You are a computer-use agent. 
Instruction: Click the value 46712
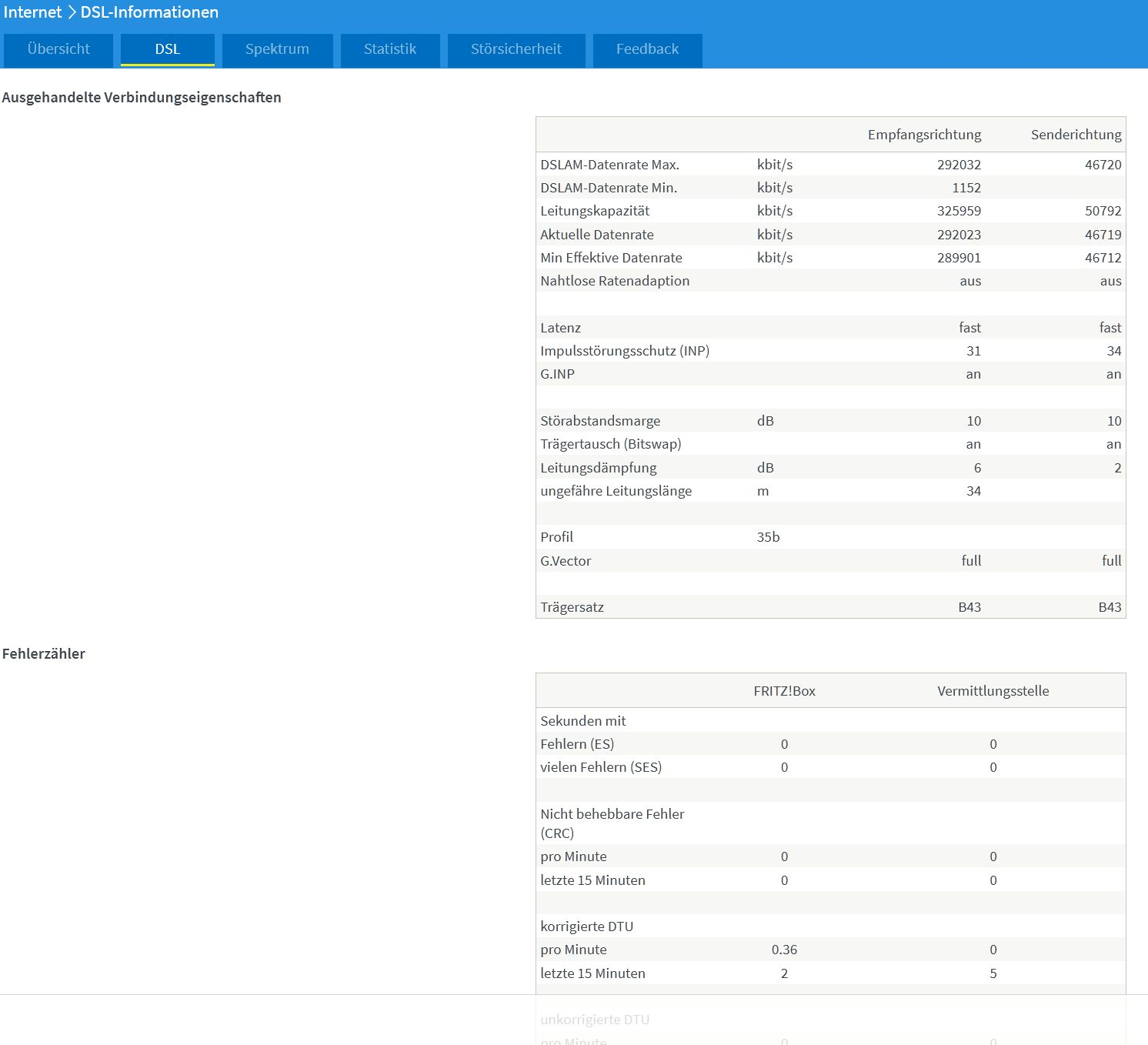(1103, 258)
